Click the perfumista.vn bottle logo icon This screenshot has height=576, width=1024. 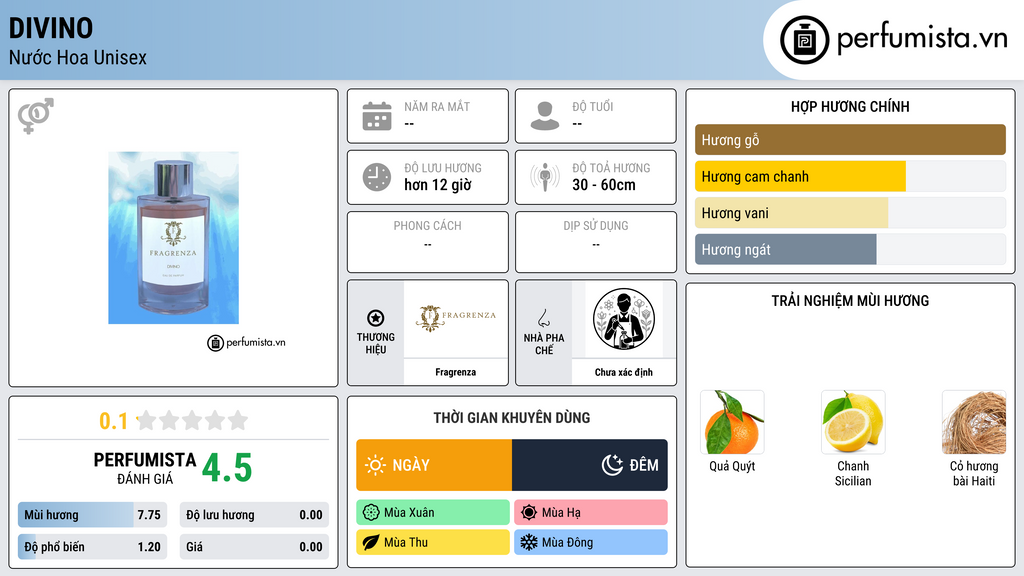[x=804, y=40]
